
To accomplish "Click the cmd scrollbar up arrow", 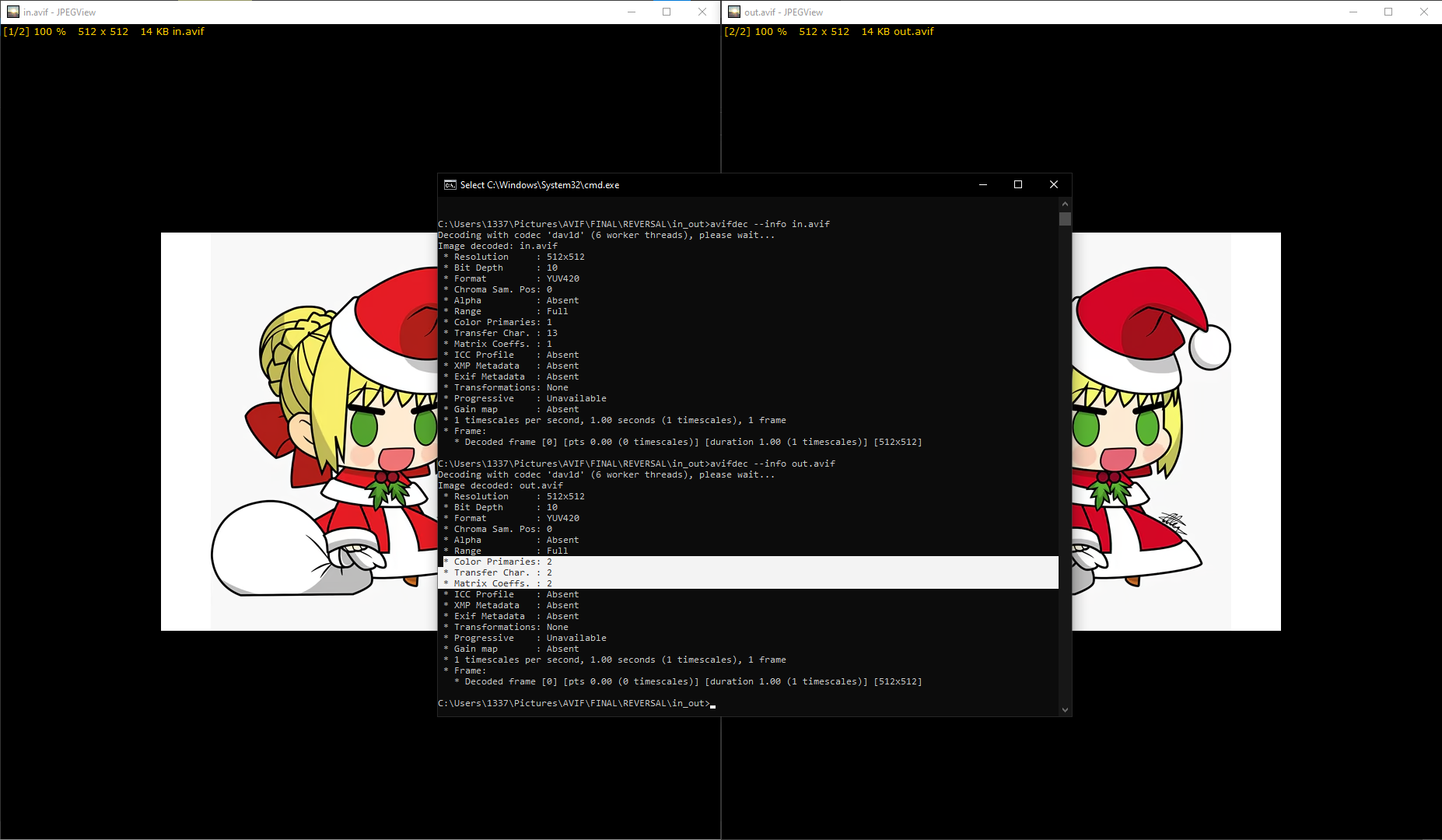I will point(1065,204).
